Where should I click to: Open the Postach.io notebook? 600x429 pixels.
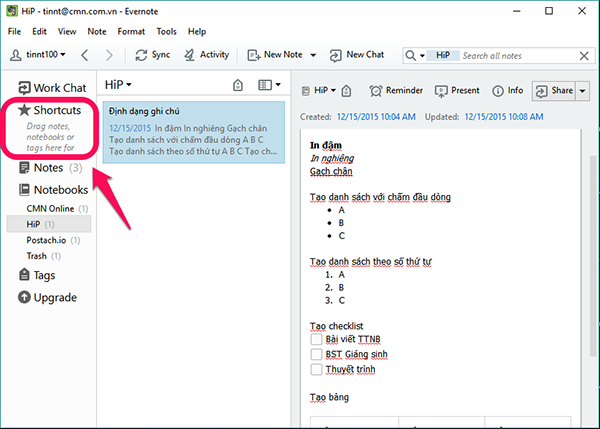53,240
